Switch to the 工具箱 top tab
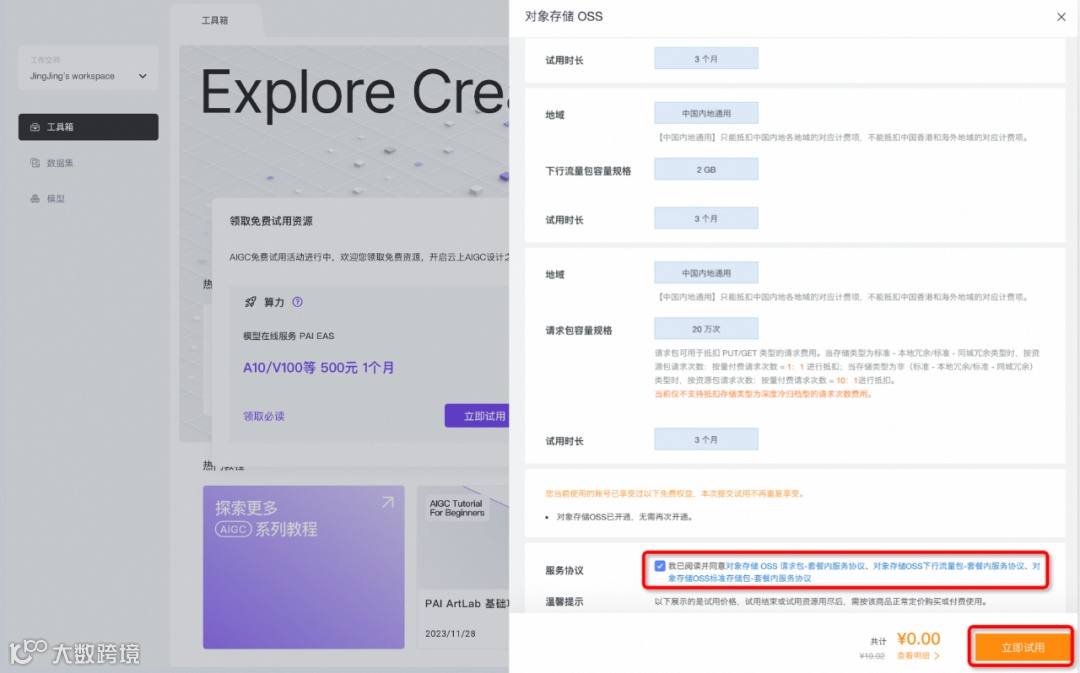1080x673 pixels. click(215, 21)
